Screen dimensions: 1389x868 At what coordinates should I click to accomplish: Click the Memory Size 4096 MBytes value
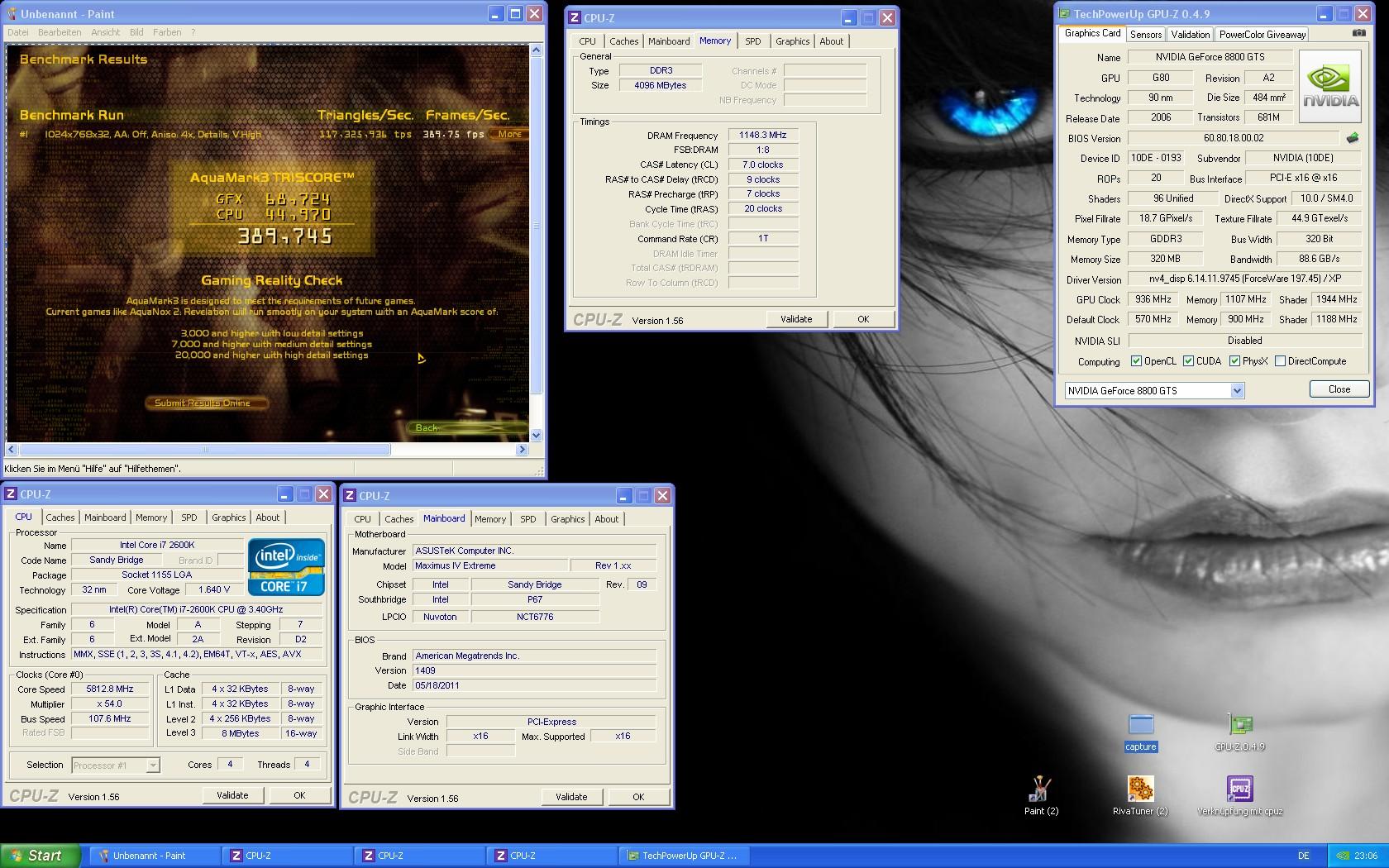[x=661, y=85]
